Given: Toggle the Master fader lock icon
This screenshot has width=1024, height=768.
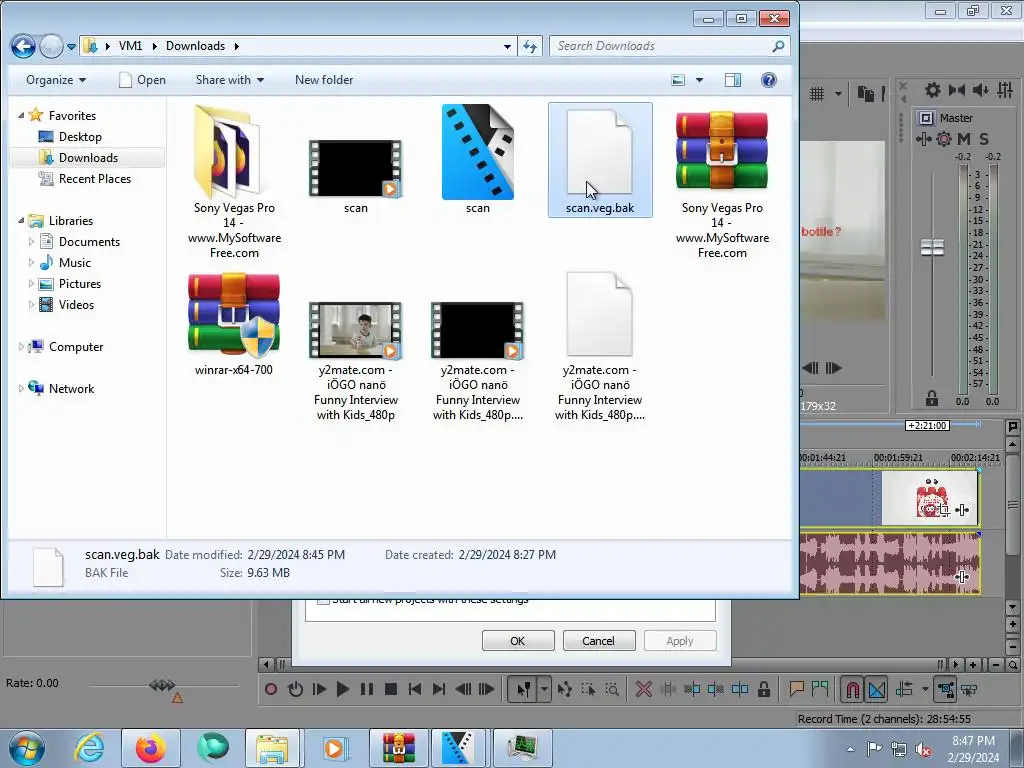Looking at the screenshot, I should tap(932, 398).
